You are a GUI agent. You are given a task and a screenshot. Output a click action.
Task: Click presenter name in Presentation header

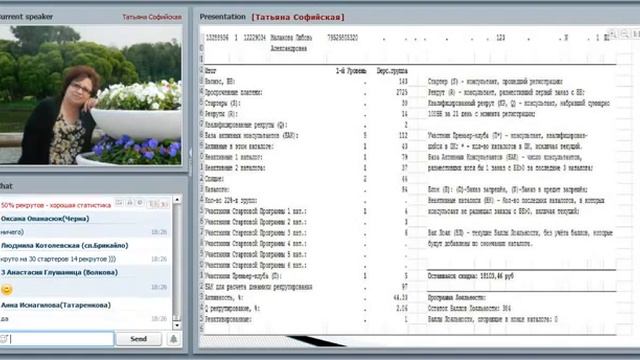(x=298, y=17)
